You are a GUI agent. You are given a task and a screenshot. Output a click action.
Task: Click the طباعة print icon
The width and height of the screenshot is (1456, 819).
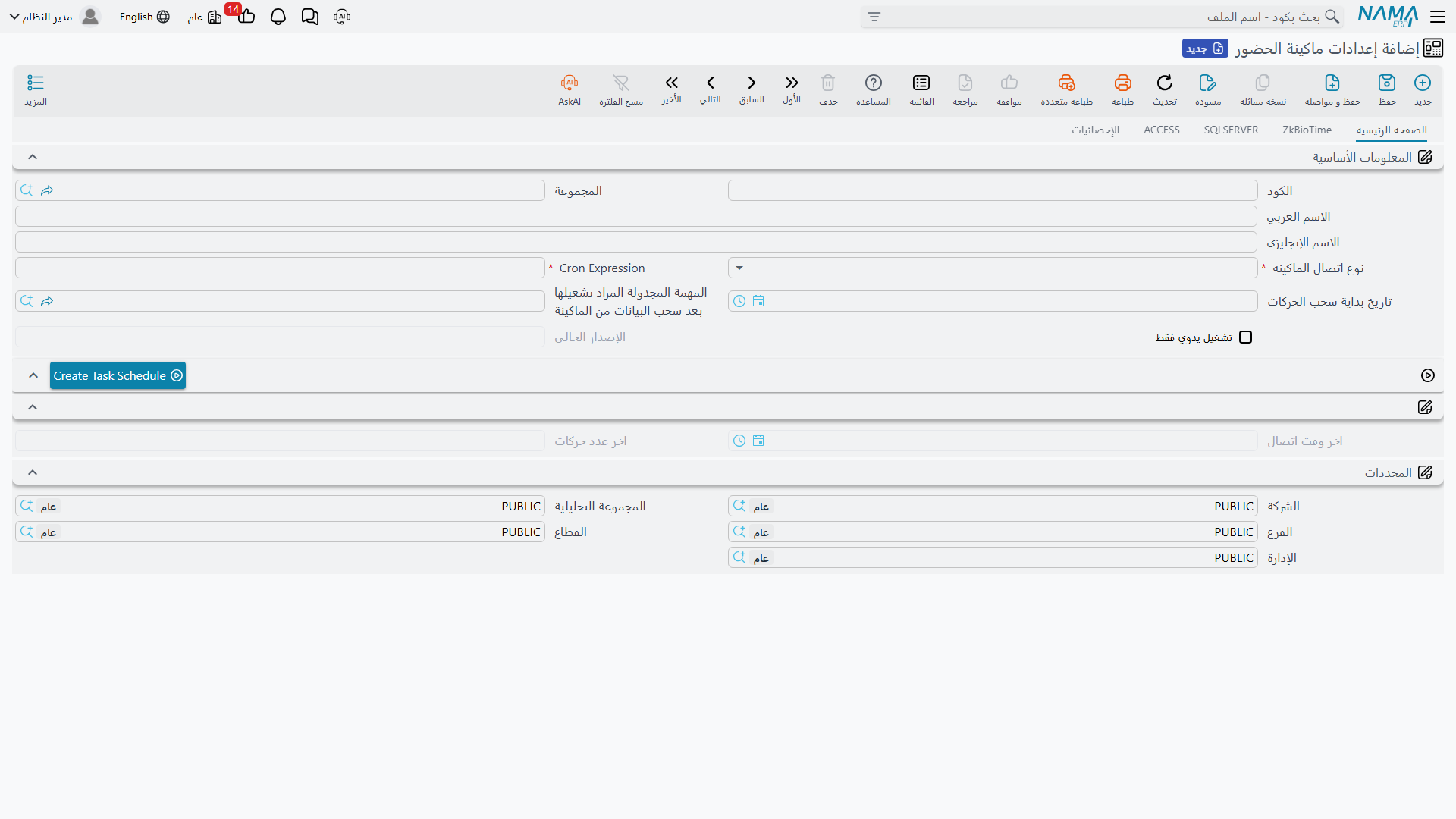coord(1122,83)
